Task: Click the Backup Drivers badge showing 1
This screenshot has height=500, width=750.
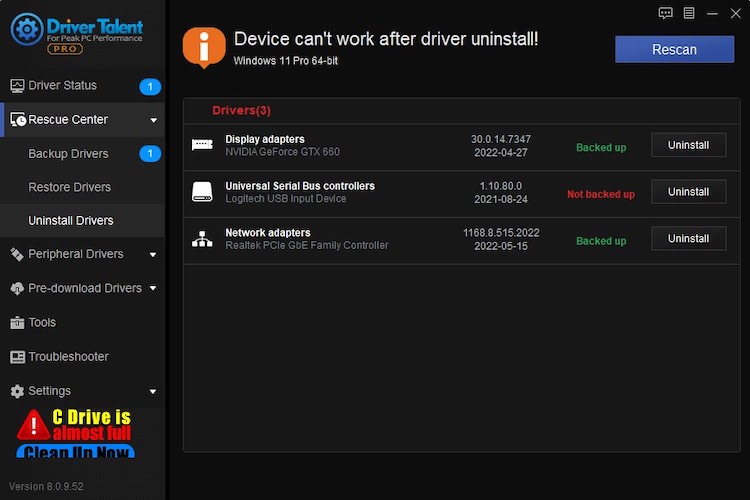Action: coord(150,154)
